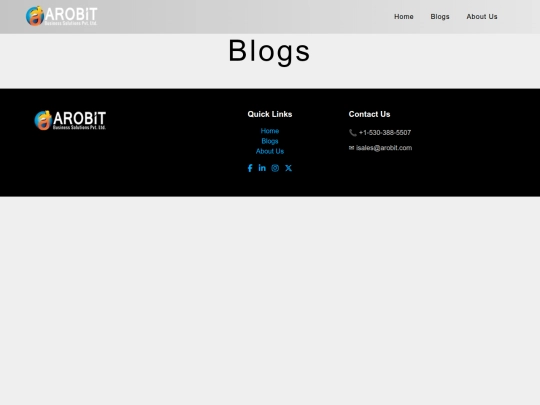Open Home in the top navigation
Screen dimensions: 540x405
404,17
